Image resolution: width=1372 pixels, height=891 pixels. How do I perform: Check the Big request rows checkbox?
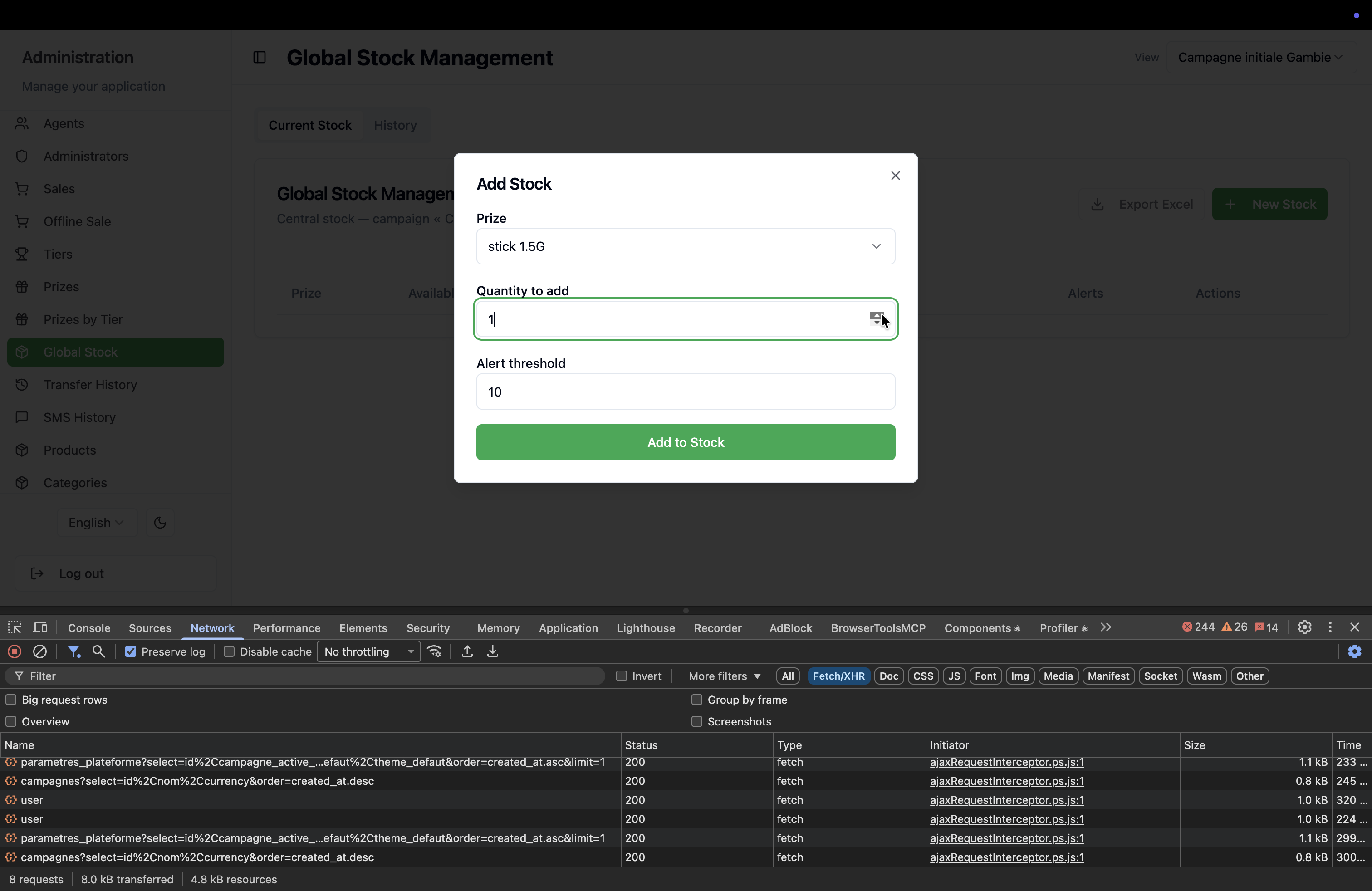pyautogui.click(x=10, y=699)
